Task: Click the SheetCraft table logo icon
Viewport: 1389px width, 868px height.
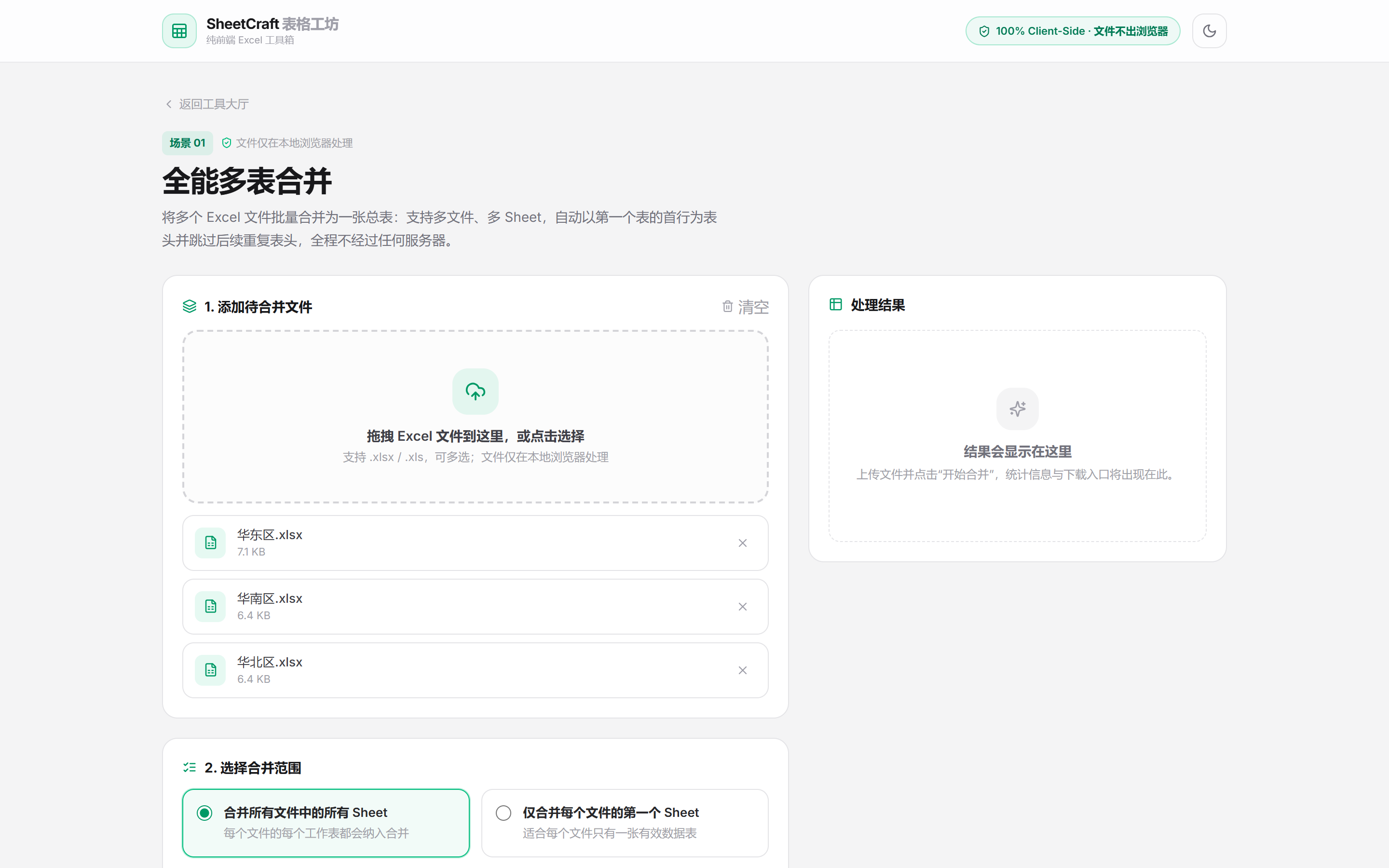Action: tap(179, 31)
